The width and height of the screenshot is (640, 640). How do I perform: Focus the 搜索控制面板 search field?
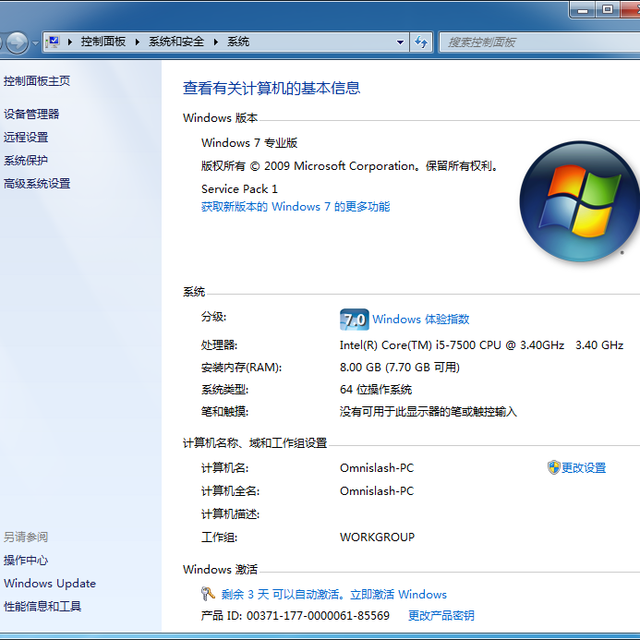tap(540, 42)
